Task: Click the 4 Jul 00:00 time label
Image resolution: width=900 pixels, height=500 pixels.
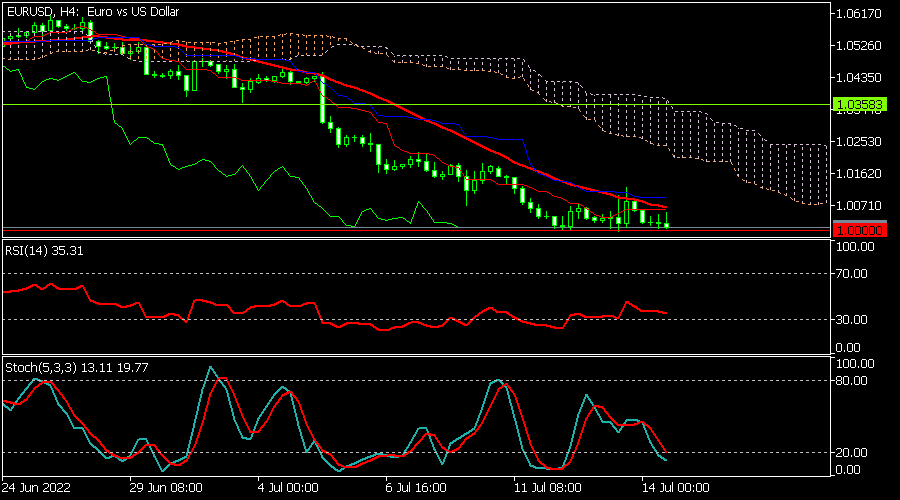Action: 288,488
